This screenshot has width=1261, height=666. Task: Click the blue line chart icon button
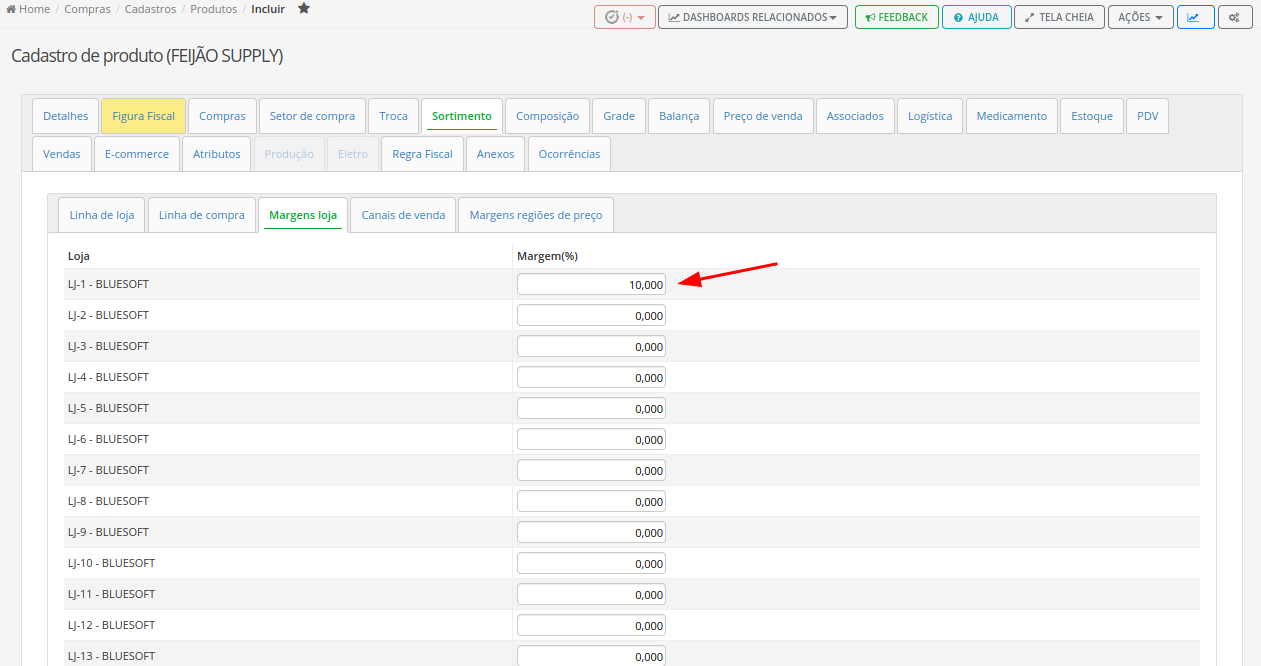click(1194, 17)
